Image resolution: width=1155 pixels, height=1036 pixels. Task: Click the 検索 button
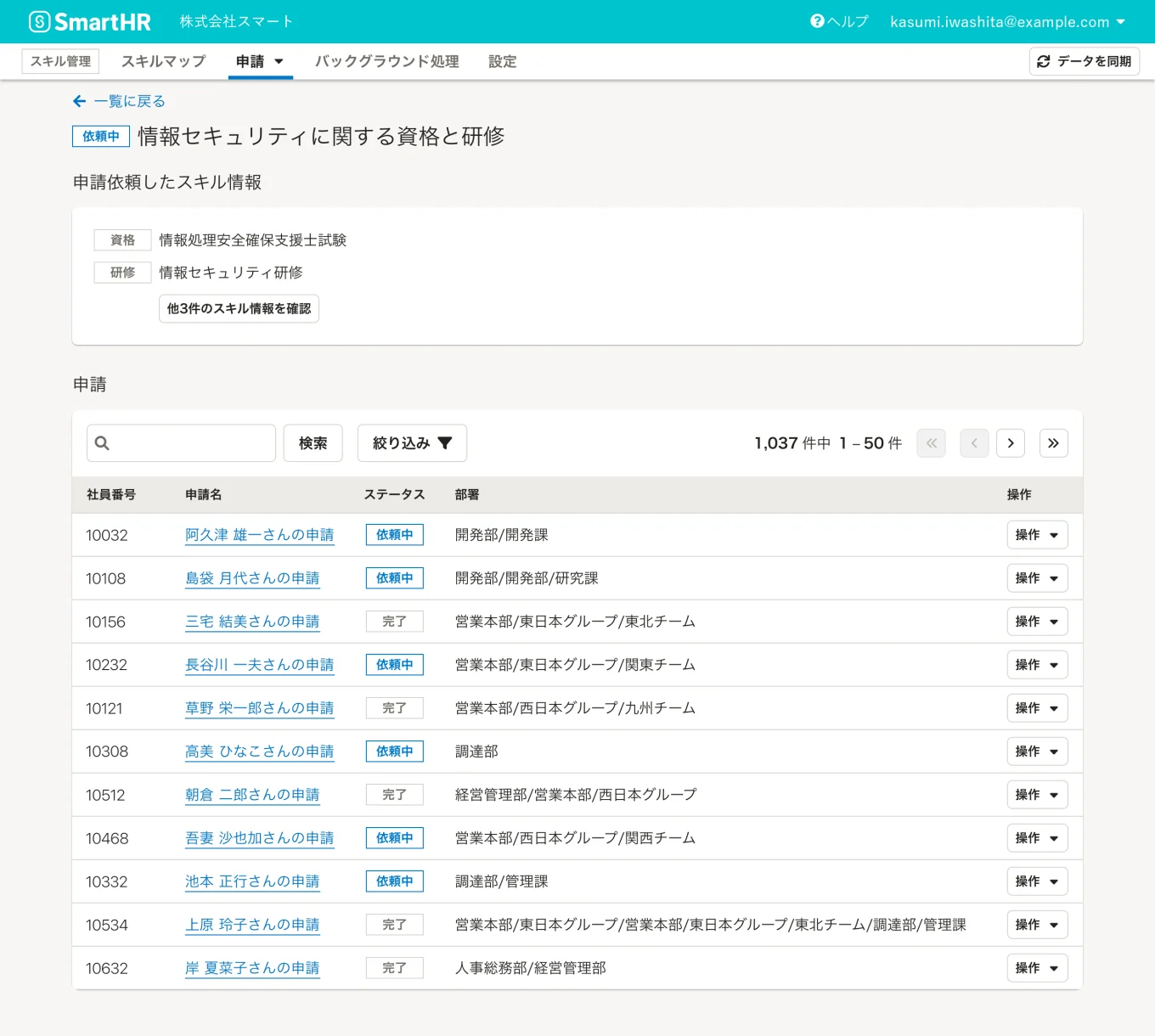pyautogui.click(x=313, y=443)
